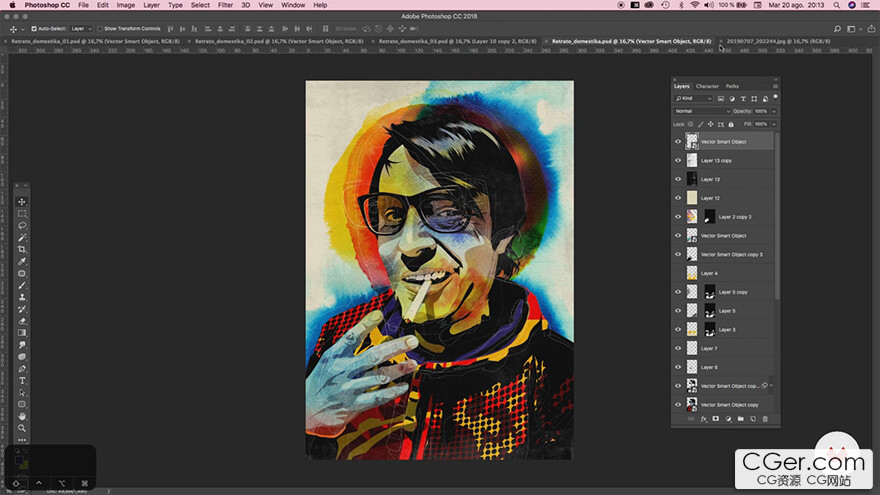The width and height of the screenshot is (880, 495).
Task: Open the Auto-Select Layer dropdown
Action: (81, 29)
